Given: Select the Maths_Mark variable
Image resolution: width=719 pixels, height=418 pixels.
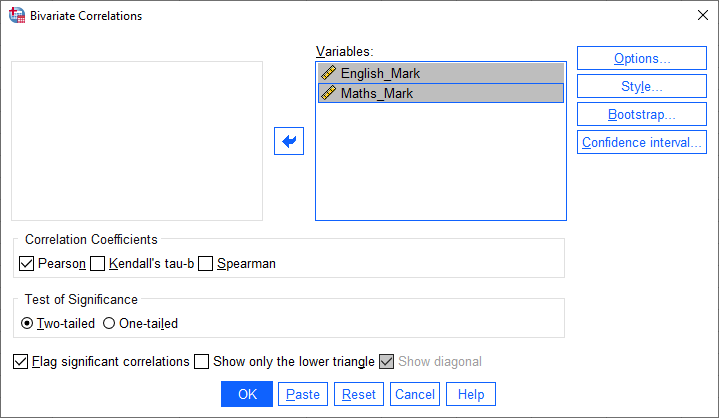Looking at the screenshot, I should click(441, 93).
